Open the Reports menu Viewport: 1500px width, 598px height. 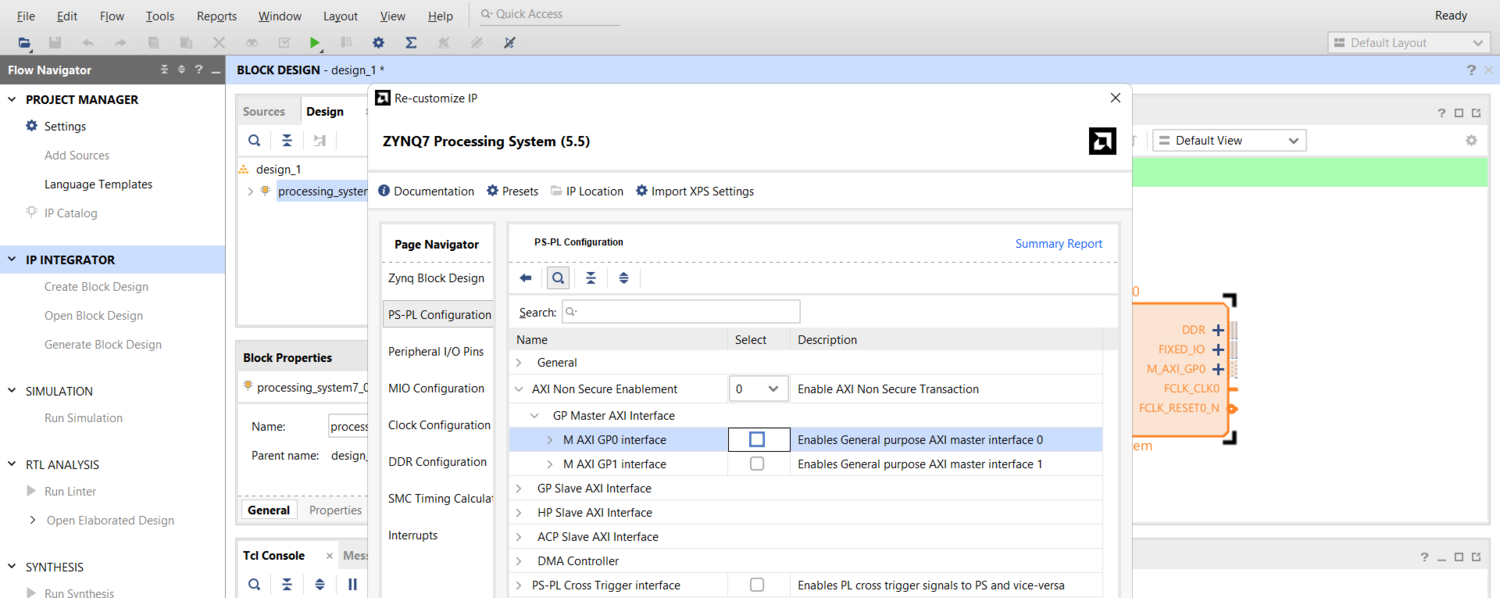(216, 16)
